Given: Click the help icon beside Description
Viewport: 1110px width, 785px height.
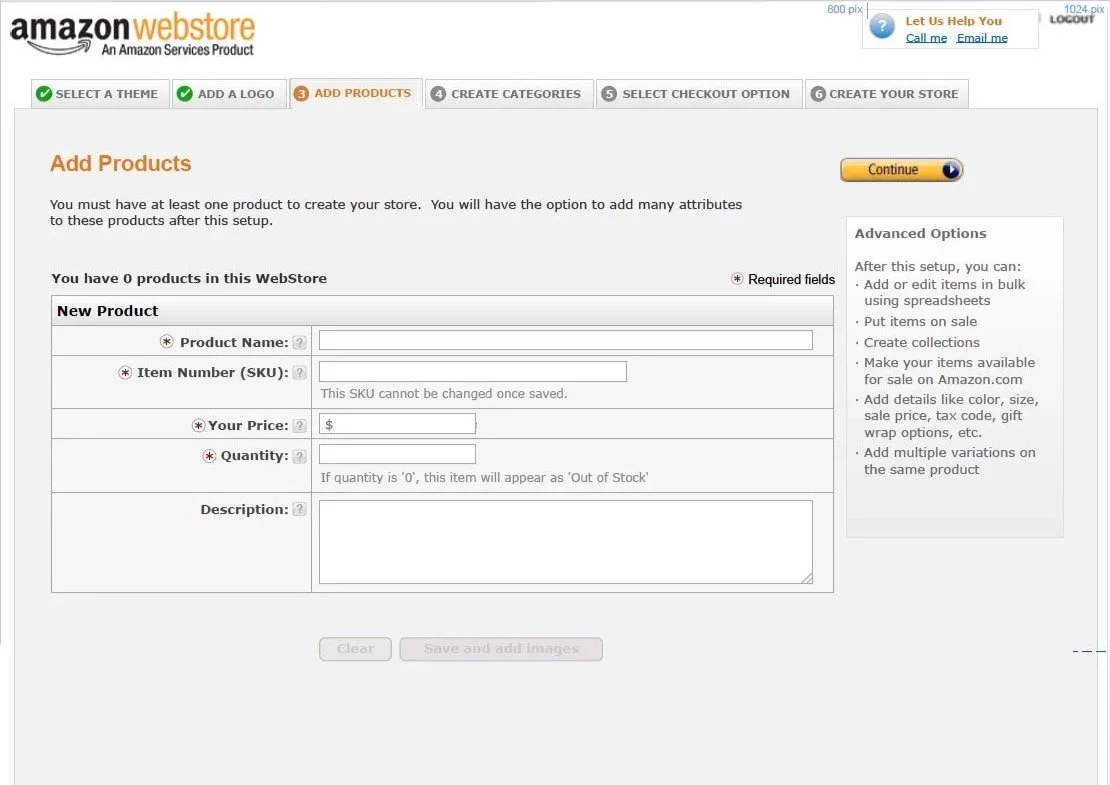Looking at the screenshot, I should [x=299, y=509].
